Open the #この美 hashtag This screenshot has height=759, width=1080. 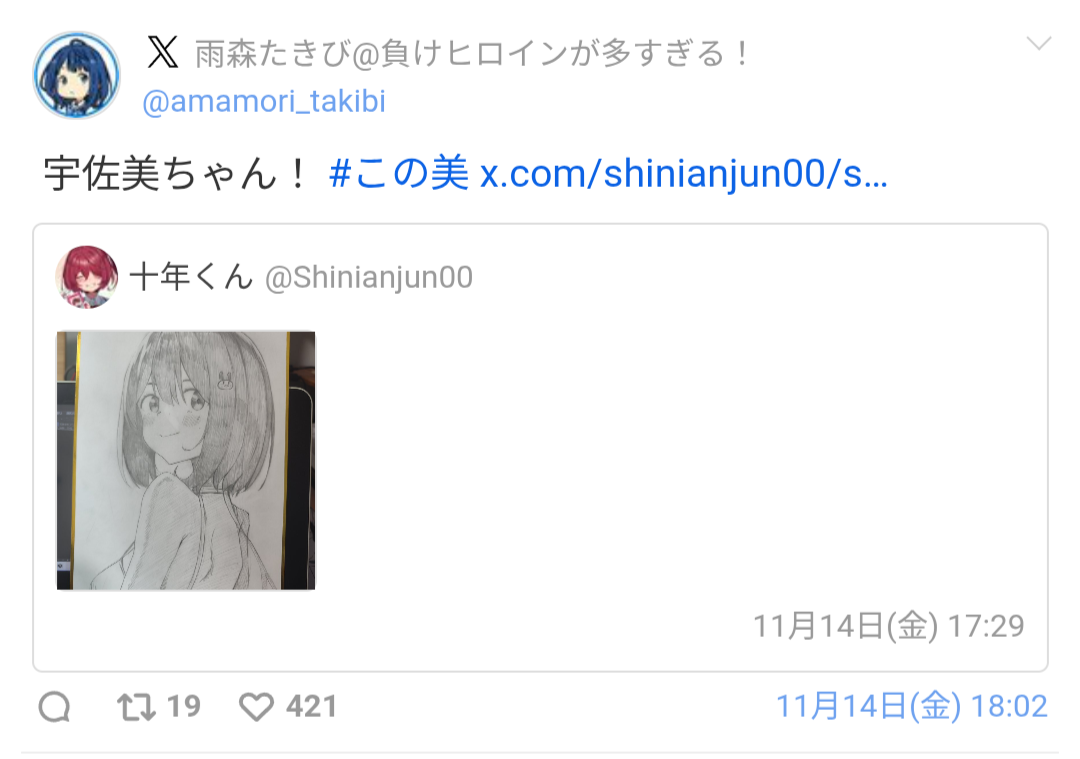coord(399,173)
